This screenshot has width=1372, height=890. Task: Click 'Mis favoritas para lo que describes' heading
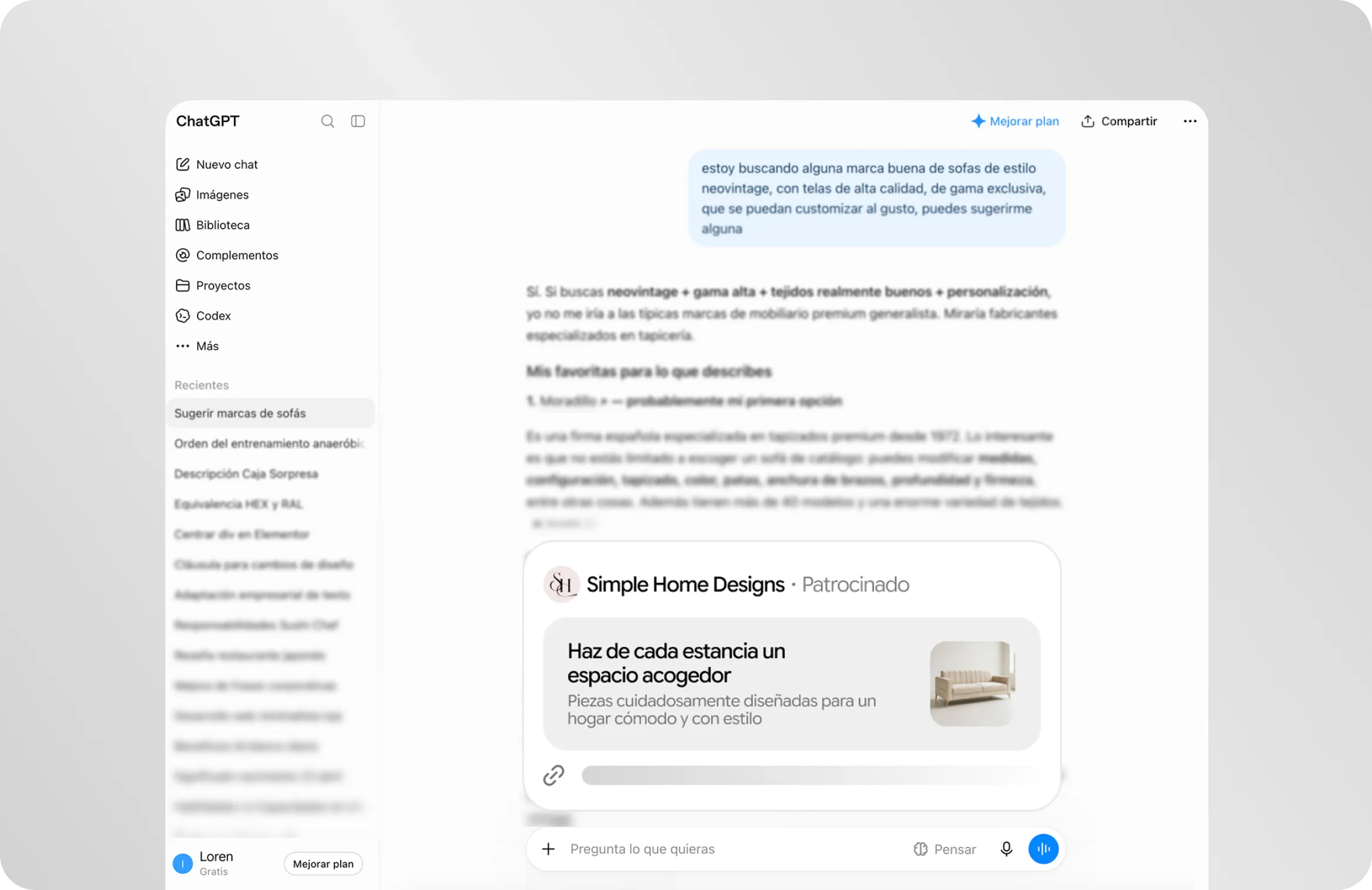coord(648,372)
